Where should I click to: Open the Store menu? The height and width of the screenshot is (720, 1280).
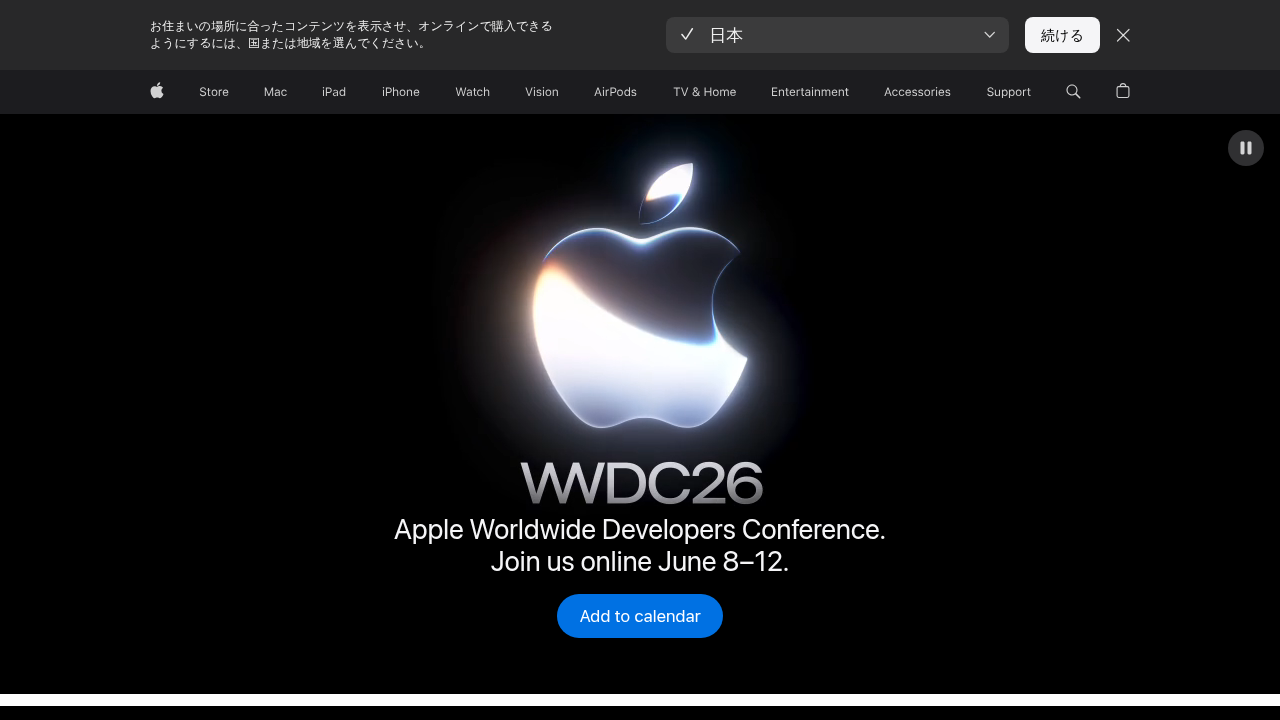click(214, 92)
